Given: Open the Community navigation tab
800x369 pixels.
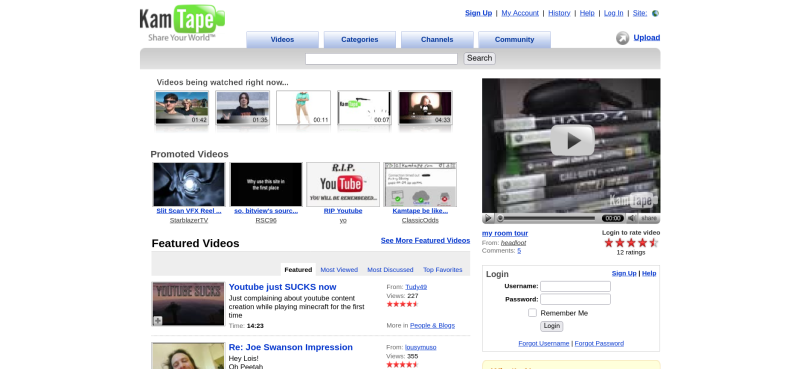Looking at the screenshot, I should click(x=514, y=40).
